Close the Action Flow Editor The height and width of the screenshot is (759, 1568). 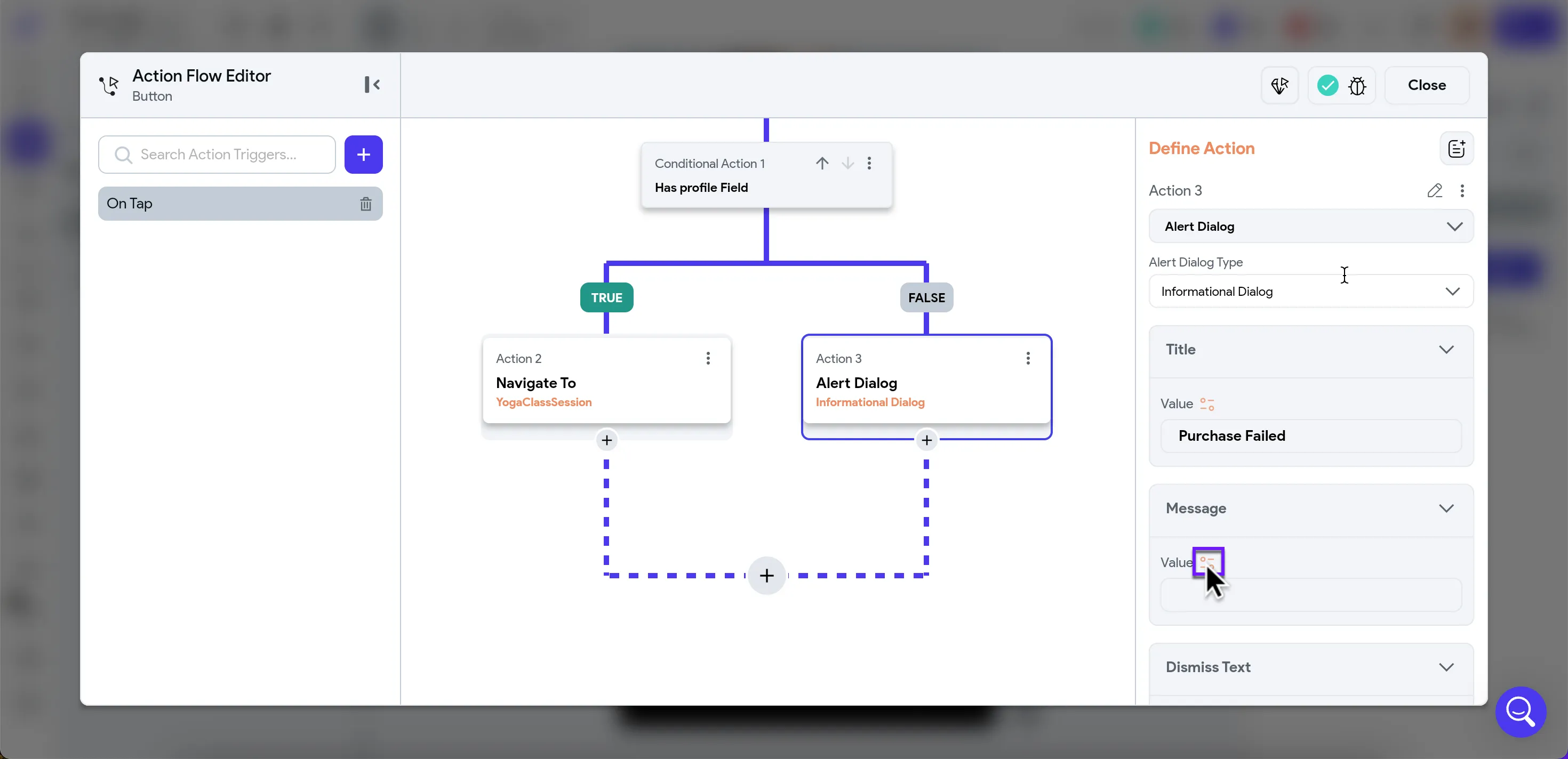(1426, 85)
